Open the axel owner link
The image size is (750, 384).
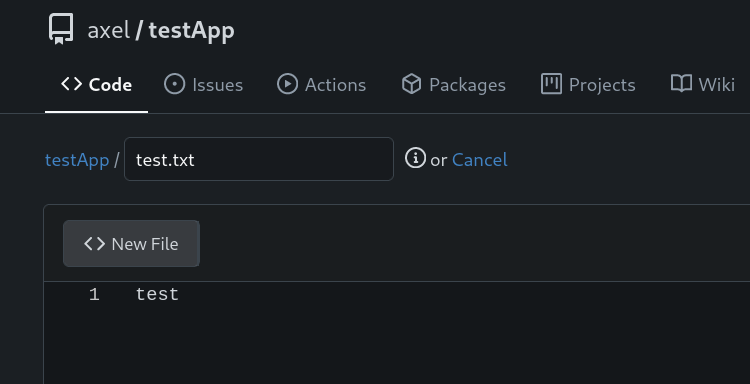tap(109, 30)
